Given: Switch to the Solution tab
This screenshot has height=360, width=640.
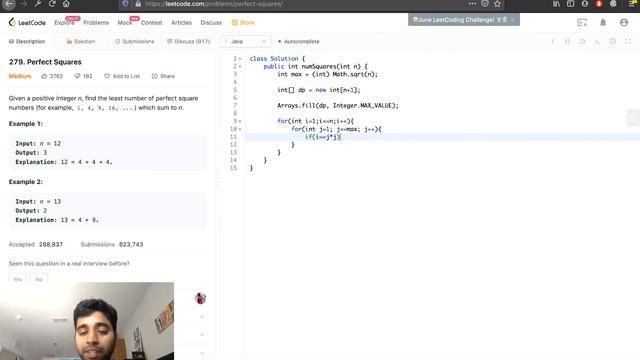Looking at the screenshot, I should [81, 42].
